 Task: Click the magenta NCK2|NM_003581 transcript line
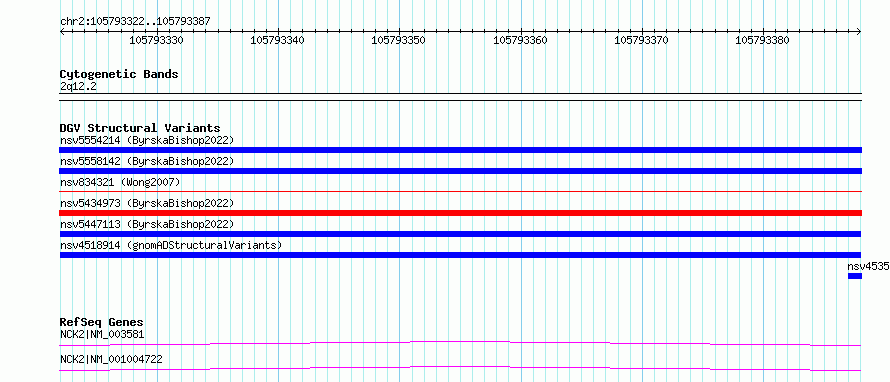(x=460, y=343)
